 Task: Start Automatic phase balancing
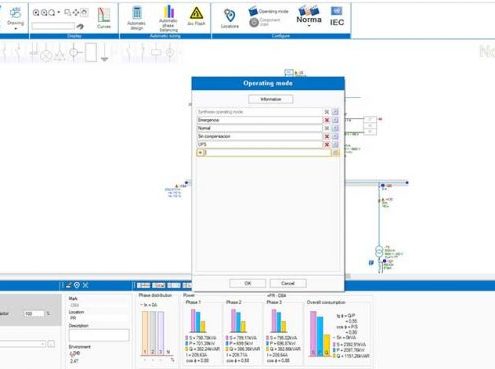(168, 18)
